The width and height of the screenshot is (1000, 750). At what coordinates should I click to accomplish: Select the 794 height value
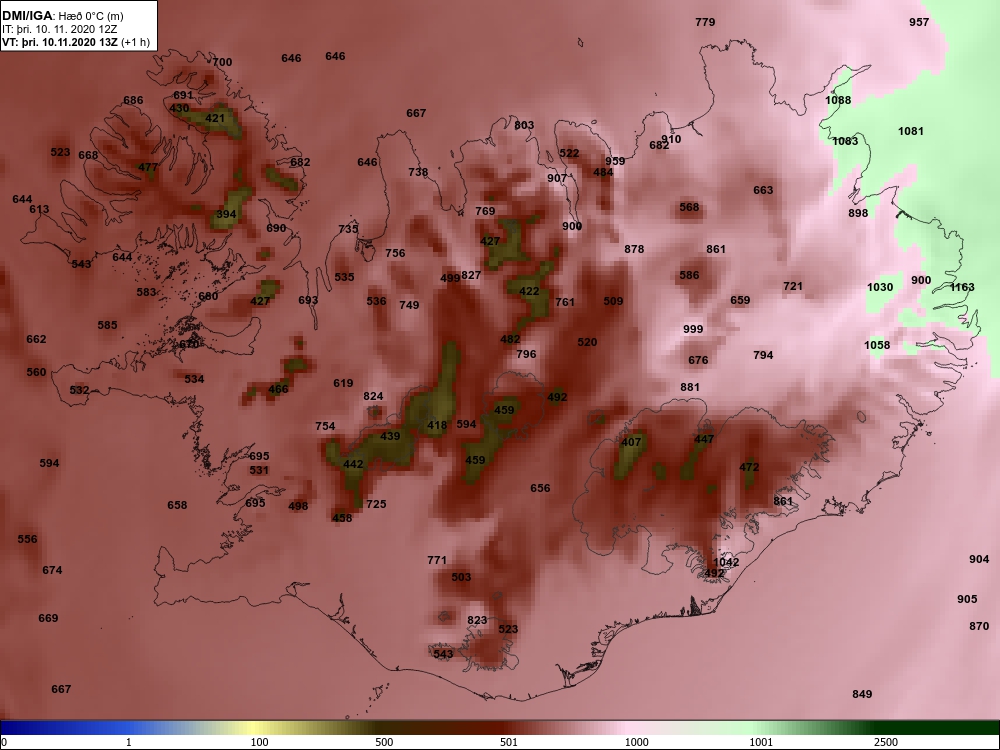pos(763,355)
